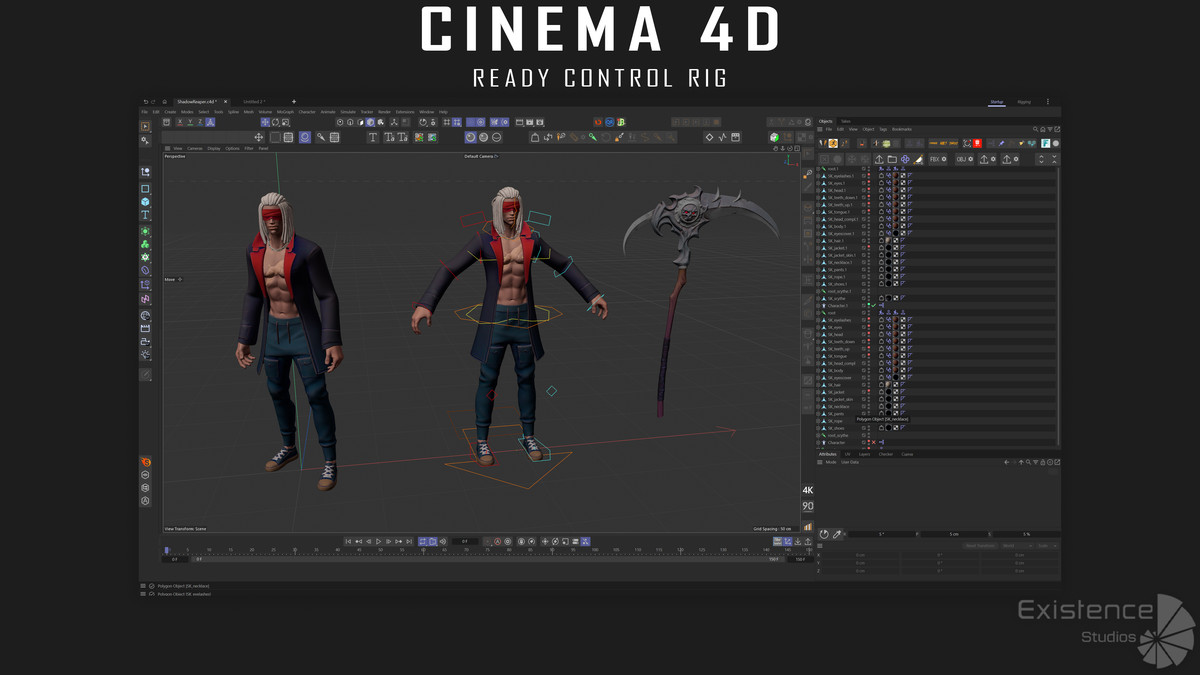Image resolution: width=1200 pixels, height=675 pixels.
Task: Switch to the Rigging layout
Action: tap(1024, 102)
